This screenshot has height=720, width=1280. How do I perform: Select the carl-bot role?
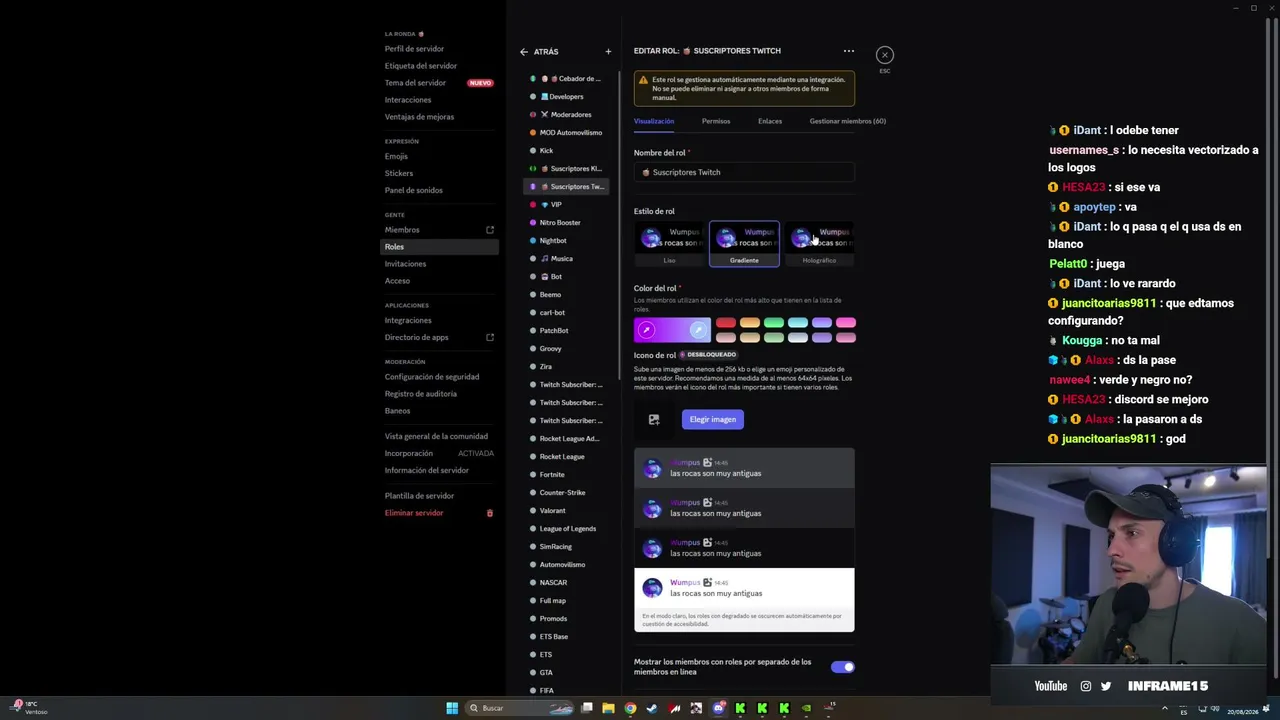tap(567, 313)
